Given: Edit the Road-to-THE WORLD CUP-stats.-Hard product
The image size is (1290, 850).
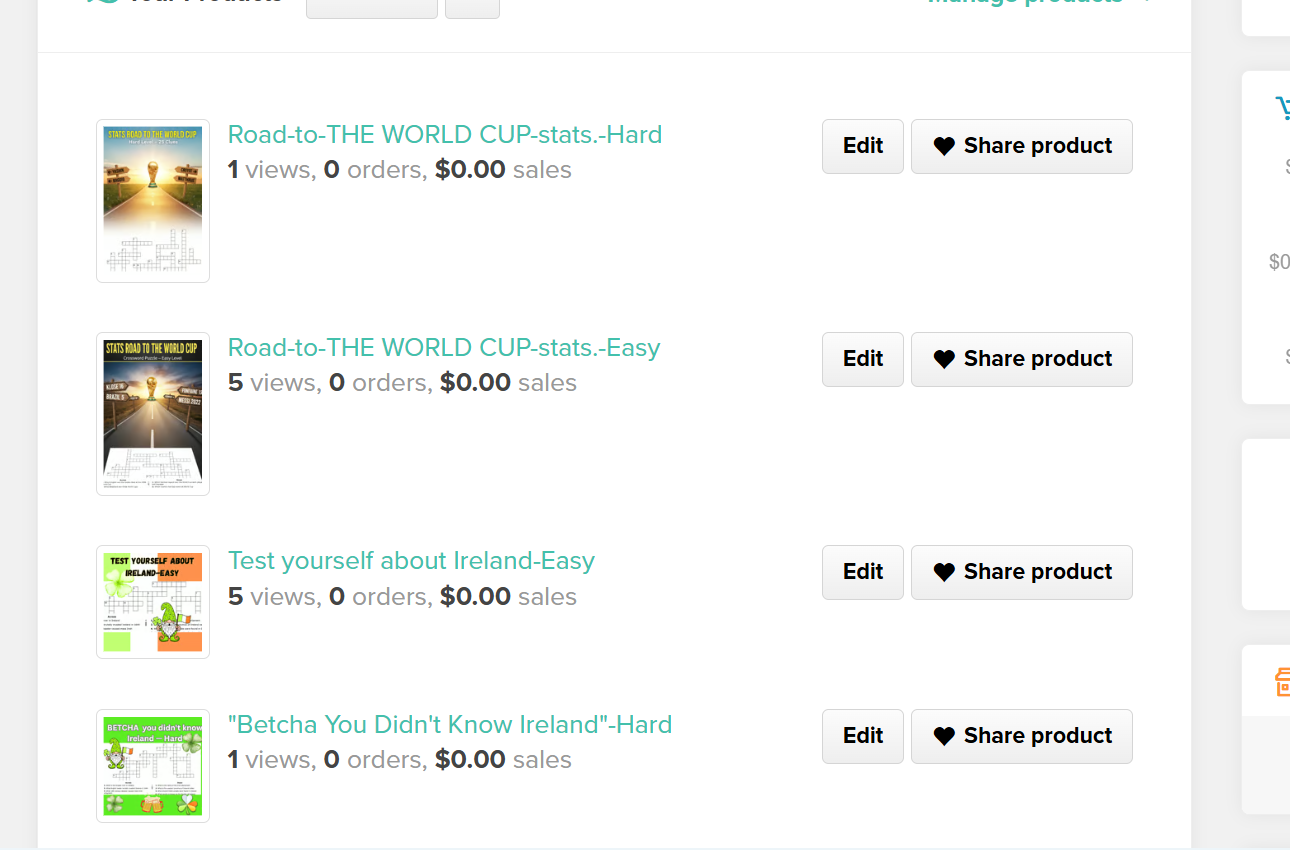Looking at the screenshot, I should click(x=863, y=146).
